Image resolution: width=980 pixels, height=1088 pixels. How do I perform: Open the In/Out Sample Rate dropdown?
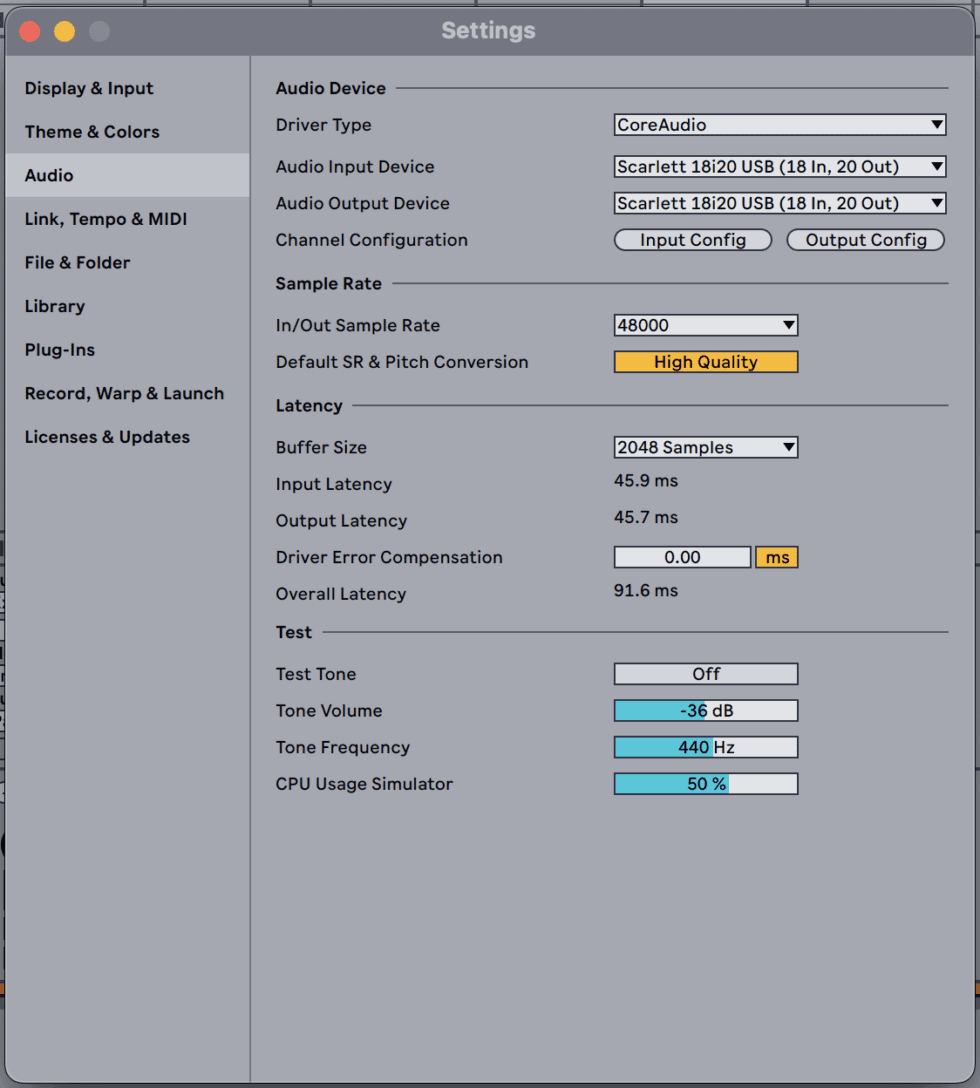coord(706,325)
